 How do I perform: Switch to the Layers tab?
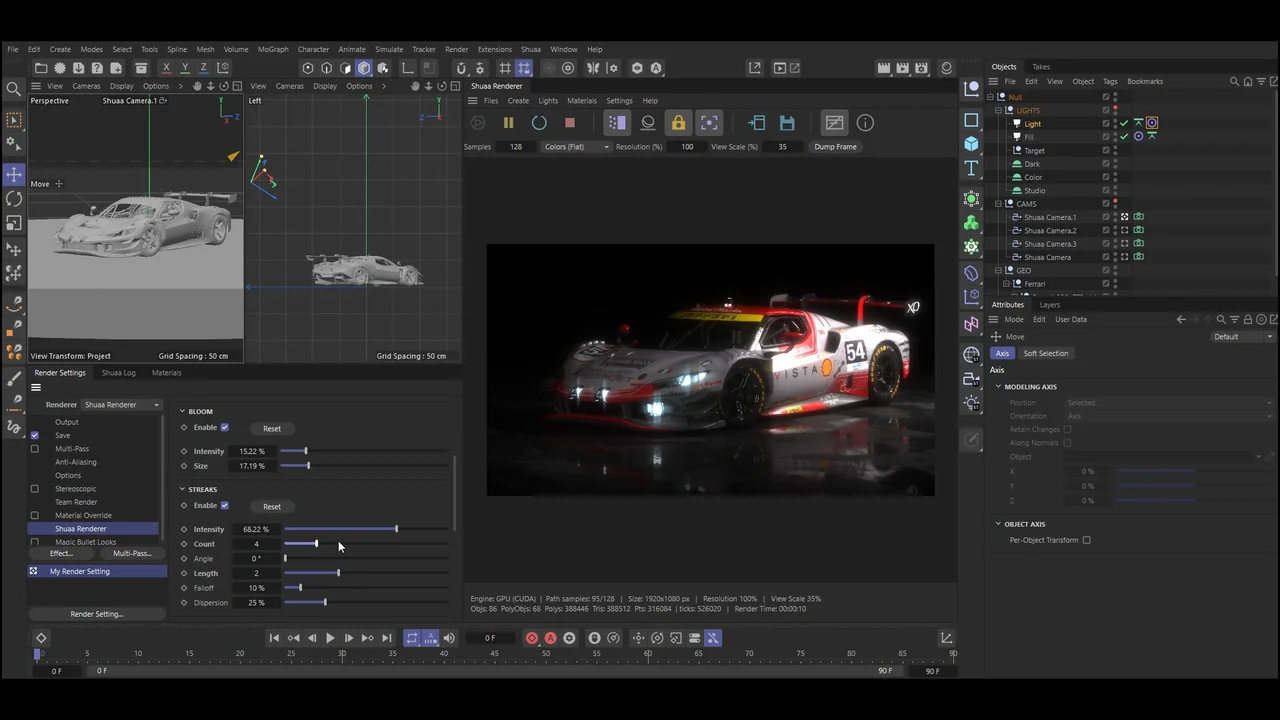click(x=1050, y=305)
